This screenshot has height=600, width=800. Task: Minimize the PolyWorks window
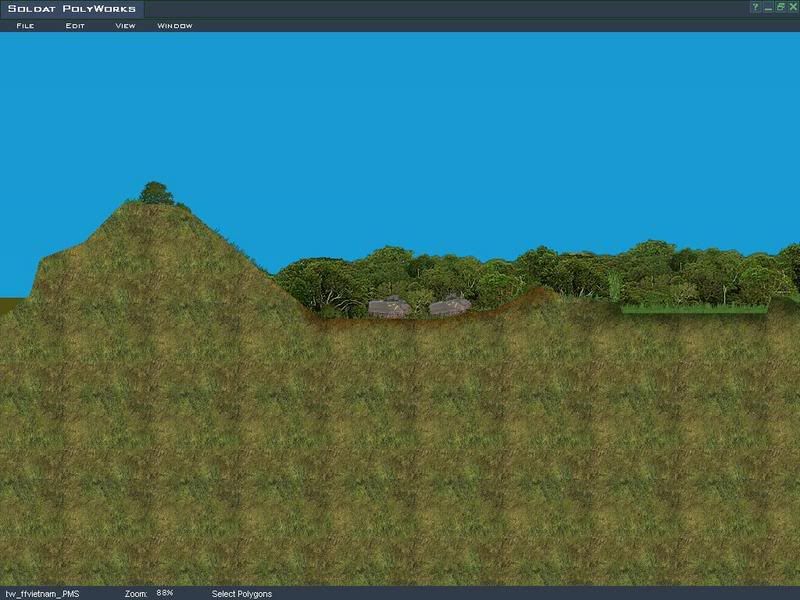click(768, 7)
